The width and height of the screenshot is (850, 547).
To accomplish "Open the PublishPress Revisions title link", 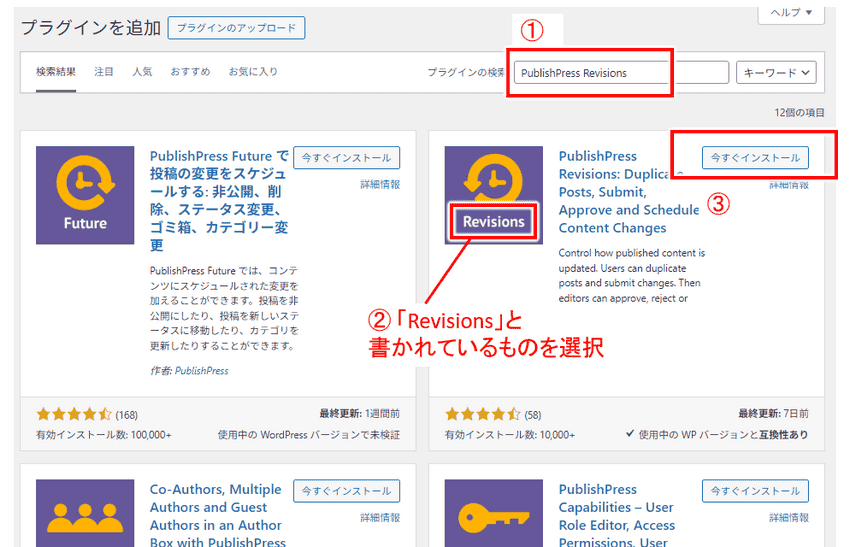I will (x=629, y=192).
